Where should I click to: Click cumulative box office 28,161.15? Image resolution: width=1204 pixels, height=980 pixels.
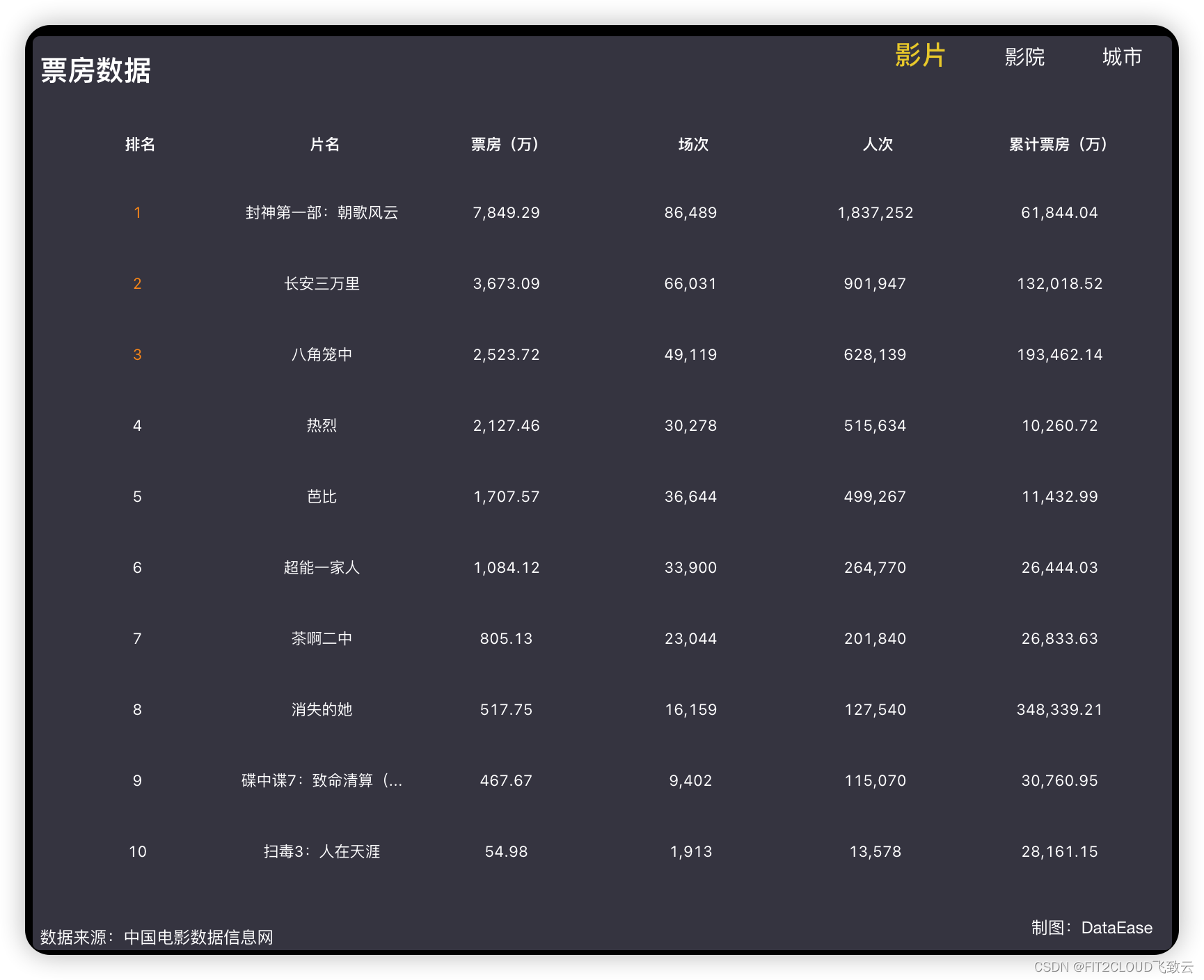[1059, 851]
